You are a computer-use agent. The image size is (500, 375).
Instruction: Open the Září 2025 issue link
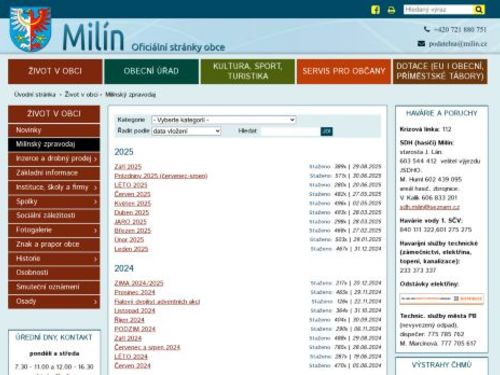click(128, 166)
